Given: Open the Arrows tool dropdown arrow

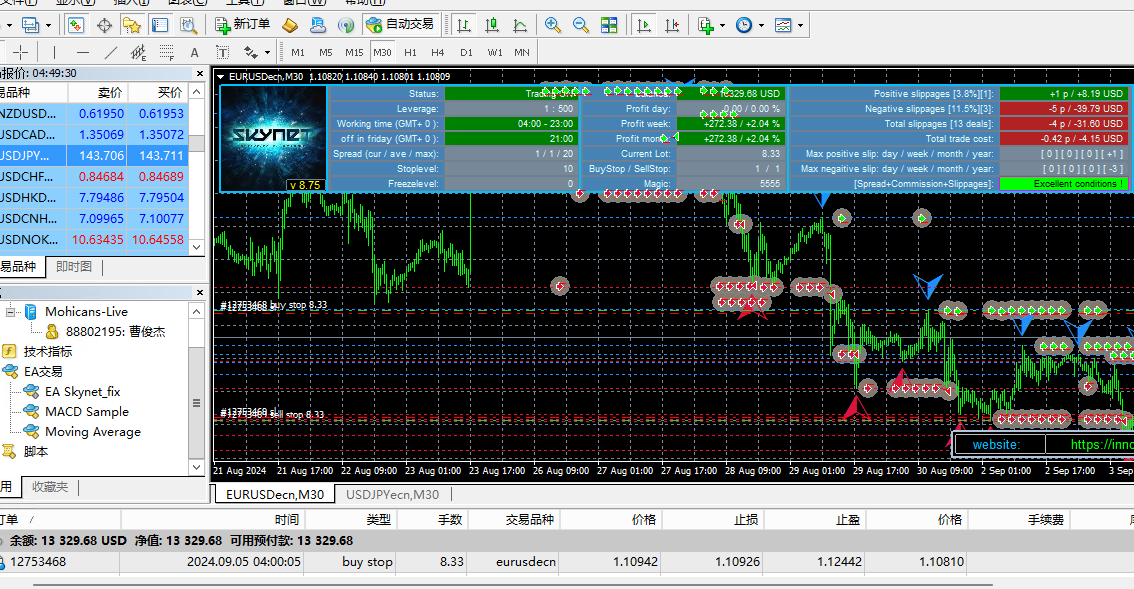Looking at the screenshot, I should coord(267,52).
